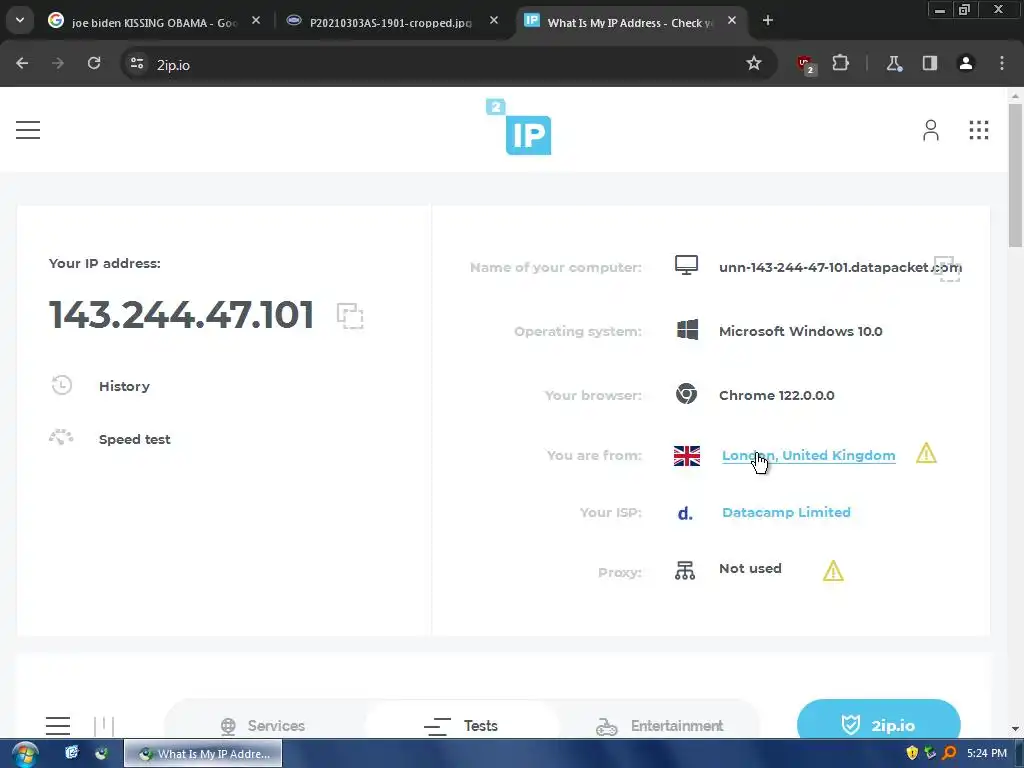The image size is (1024, 768).
Task: Open the uBlock extension icon
Action: pos(806,64)
